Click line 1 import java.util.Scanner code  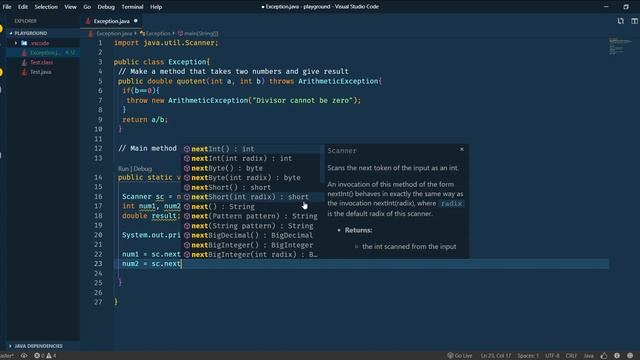166,43
